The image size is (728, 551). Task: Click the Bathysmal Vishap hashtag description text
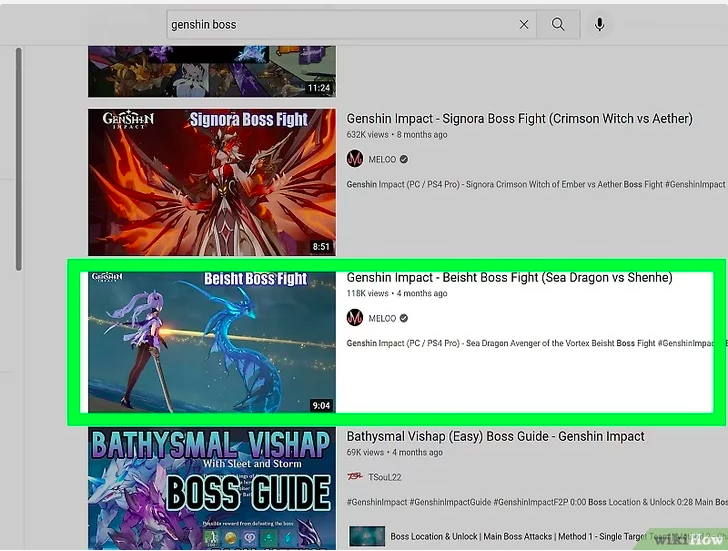click(x=536, y=502)
